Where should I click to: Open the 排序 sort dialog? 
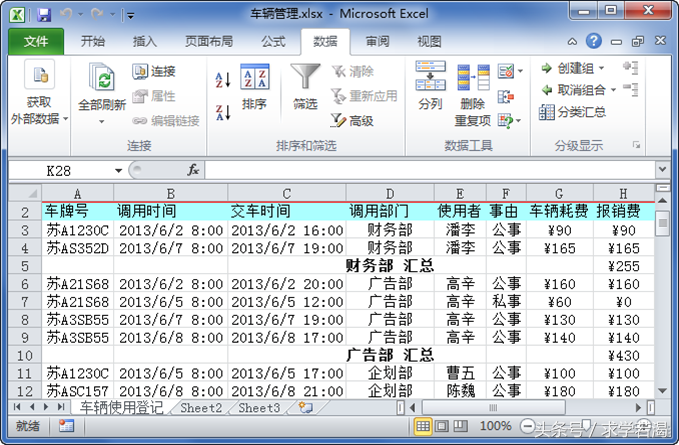point(255,87)
